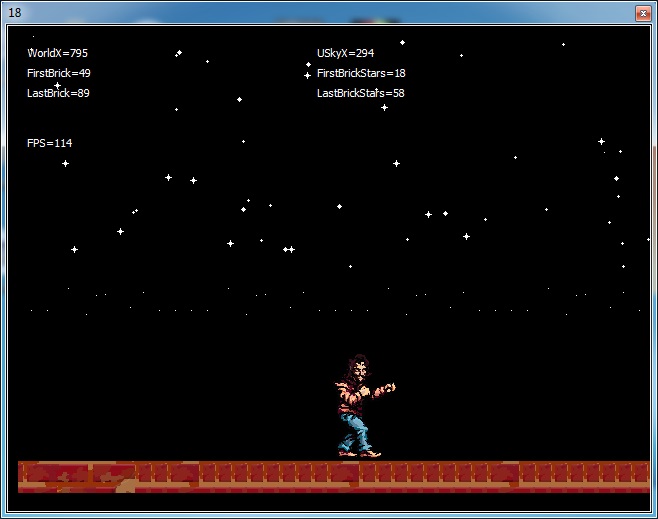Click the brick floor platform
The image size is (658, 519).
click(334, 477)
